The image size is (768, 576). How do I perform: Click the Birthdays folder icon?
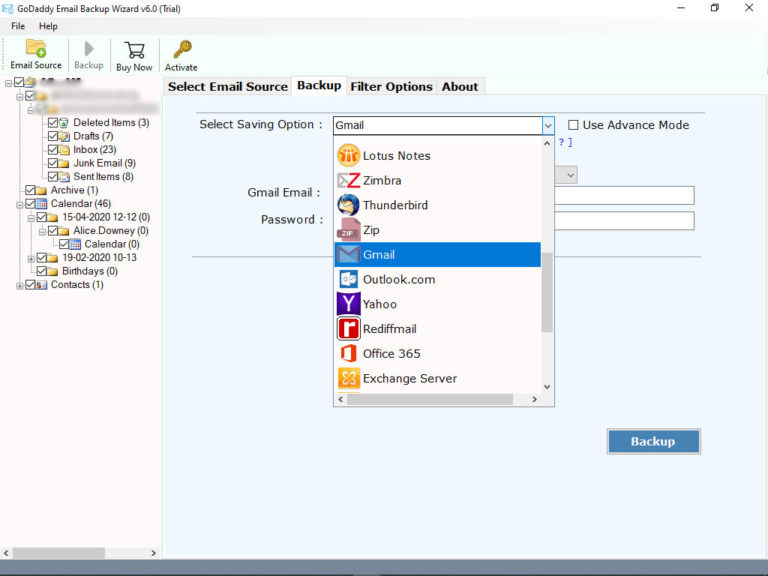point(53,271)
